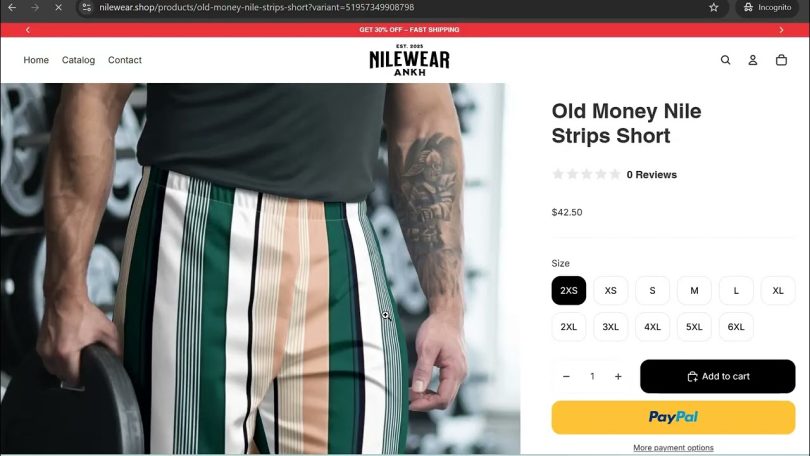The width and height of the screenshot is (810, 456).
Task: Open the shopping cart bag icon
Action: point(781,60)
